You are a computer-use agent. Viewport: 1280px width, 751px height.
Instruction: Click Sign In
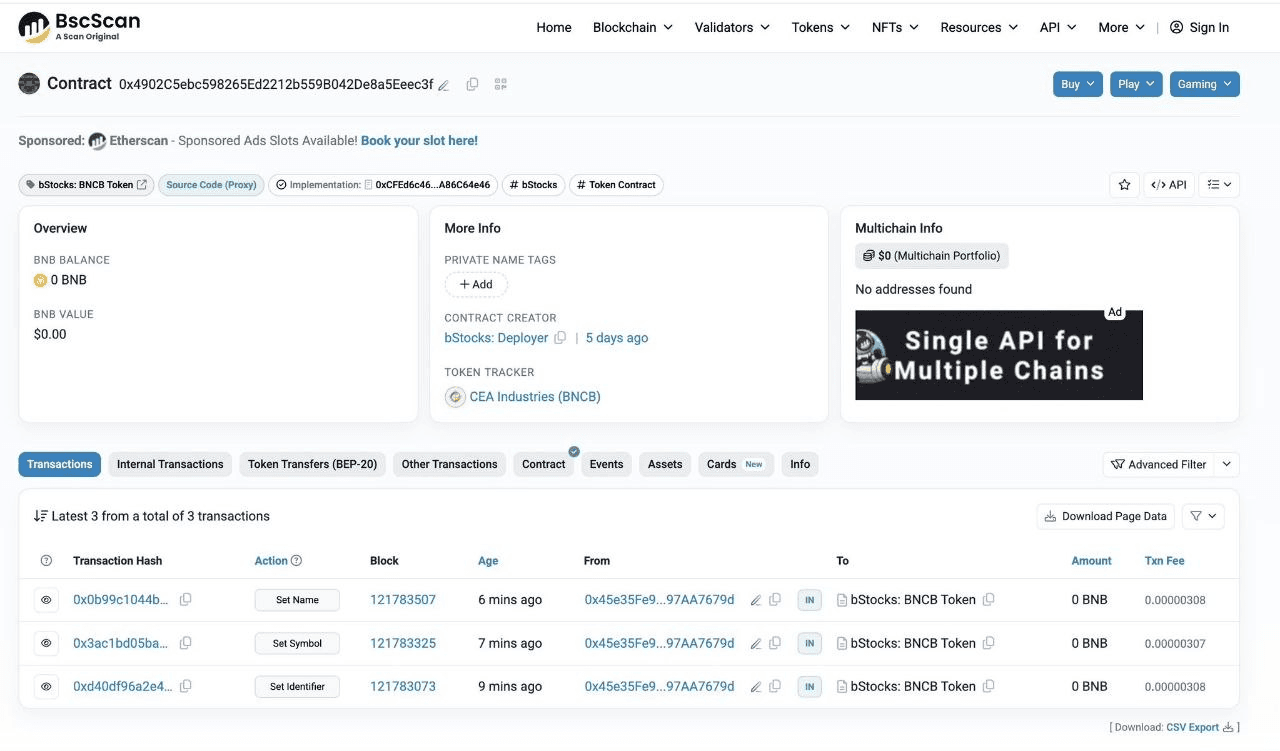point(1199,27)
